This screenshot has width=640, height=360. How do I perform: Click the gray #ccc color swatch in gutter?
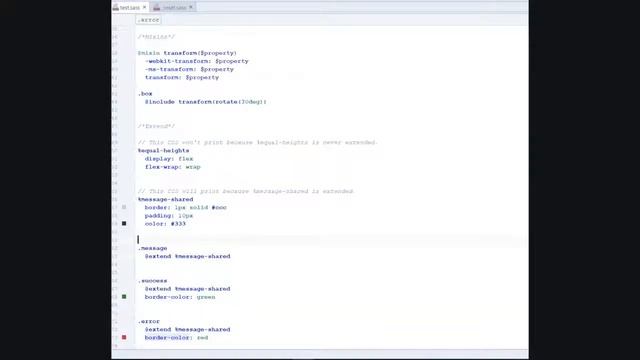coord(124,207)
